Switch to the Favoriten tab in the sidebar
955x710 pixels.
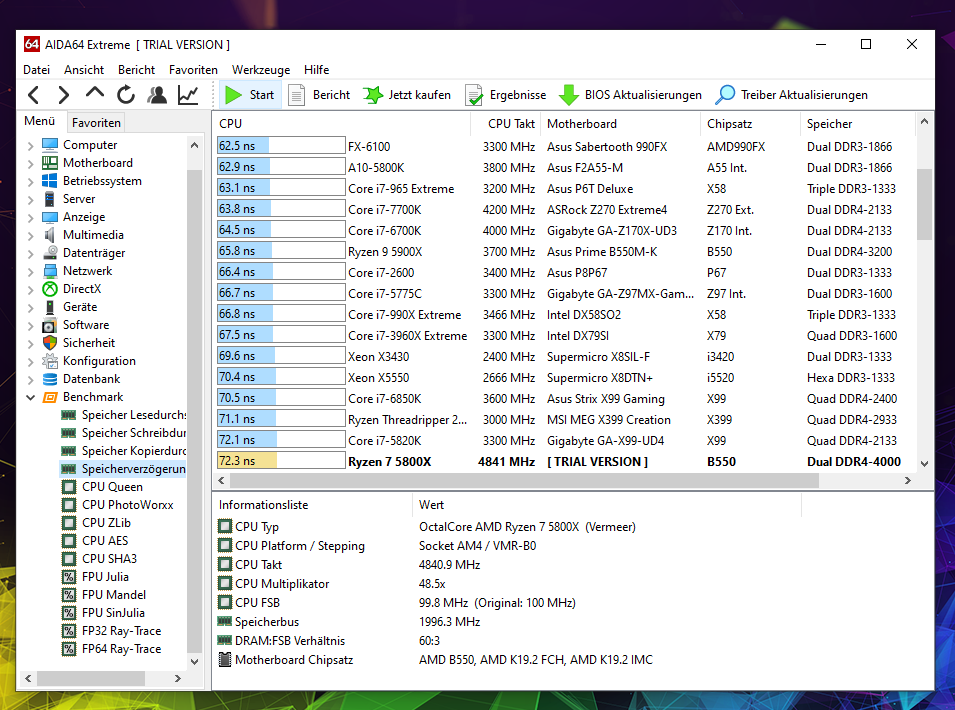click(x=96, y=122)
